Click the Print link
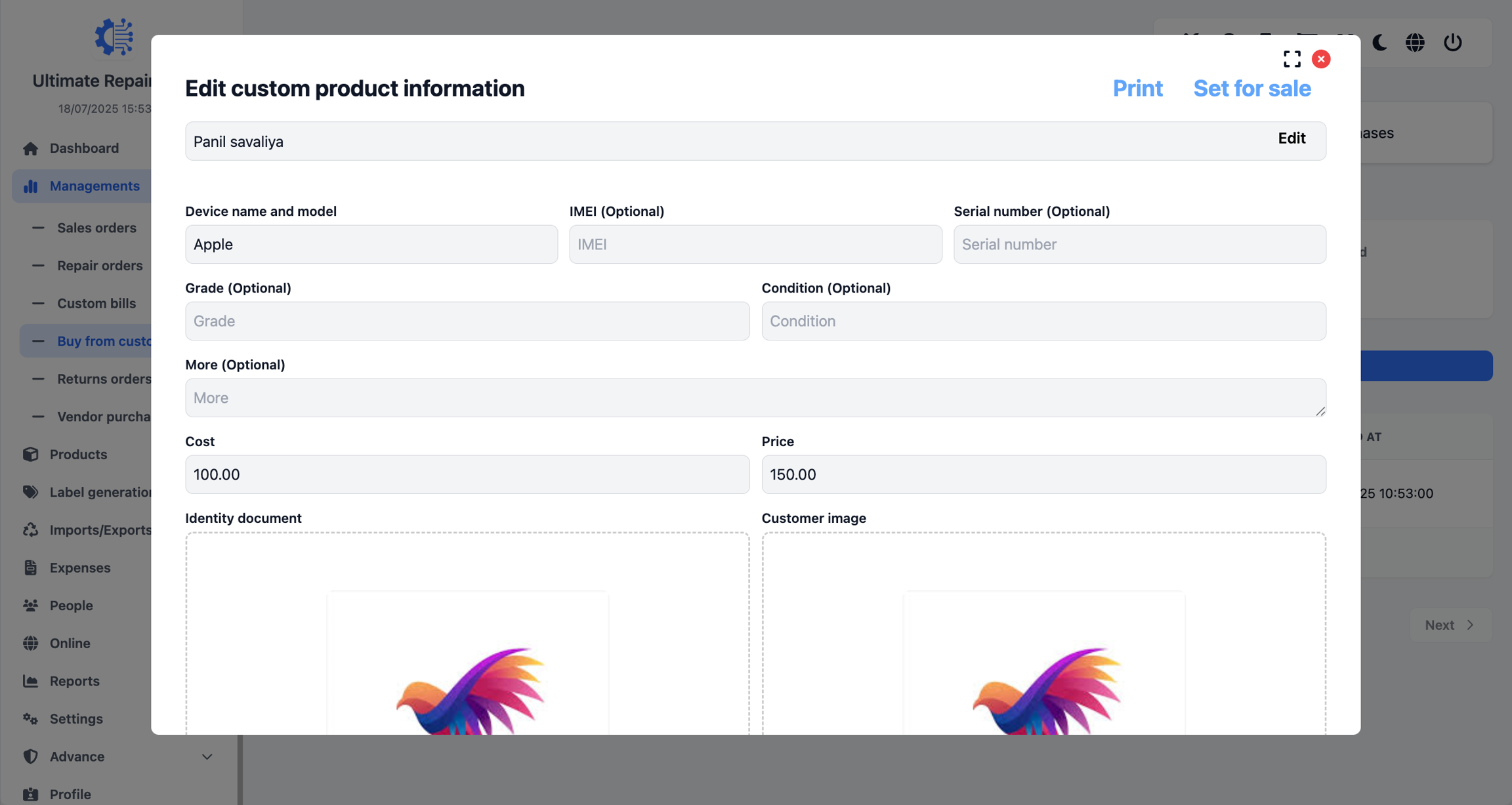The height and width of the screenshot is (805, 1512). 1137,89
